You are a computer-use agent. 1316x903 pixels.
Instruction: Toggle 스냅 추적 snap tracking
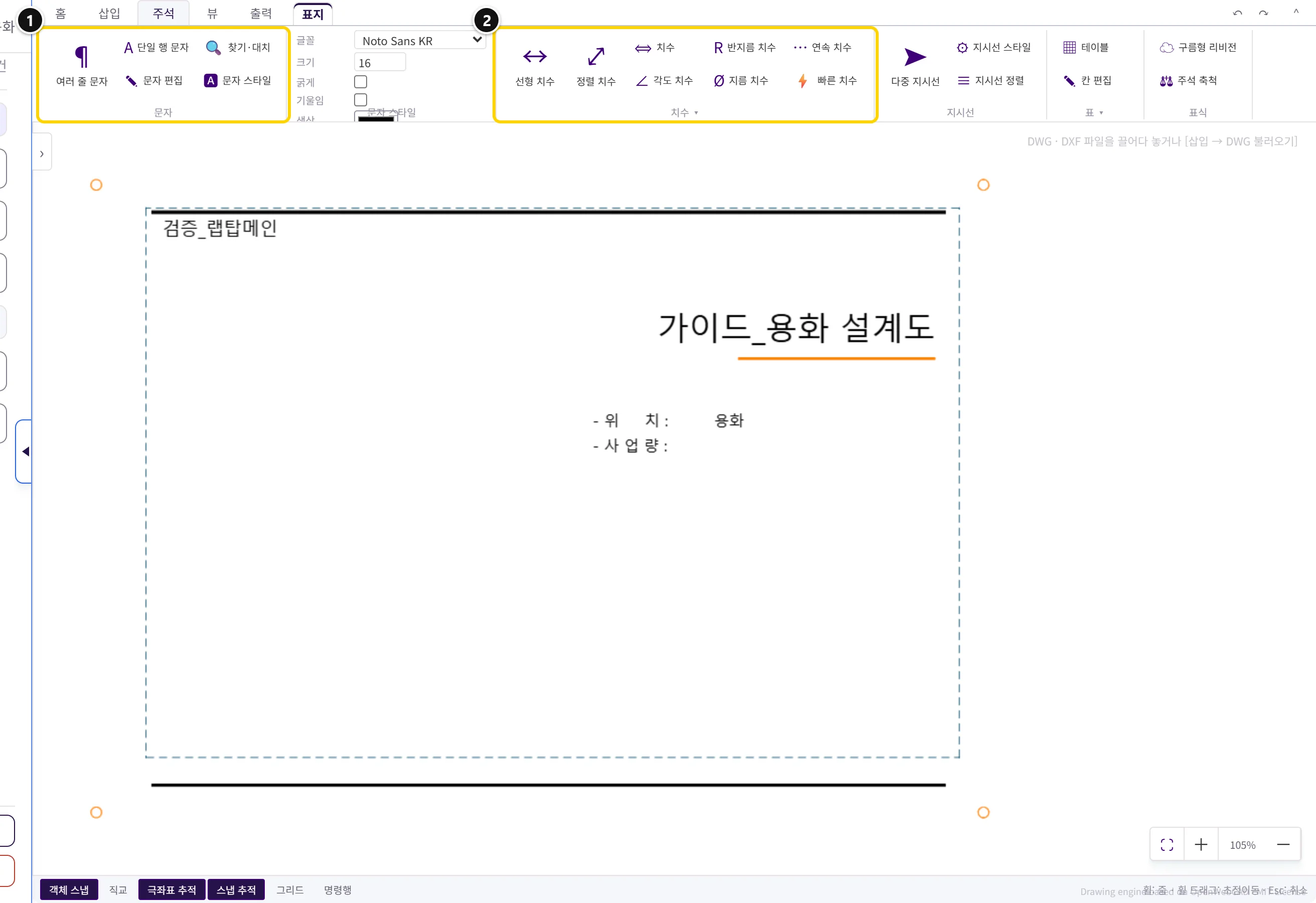point(236,889)
